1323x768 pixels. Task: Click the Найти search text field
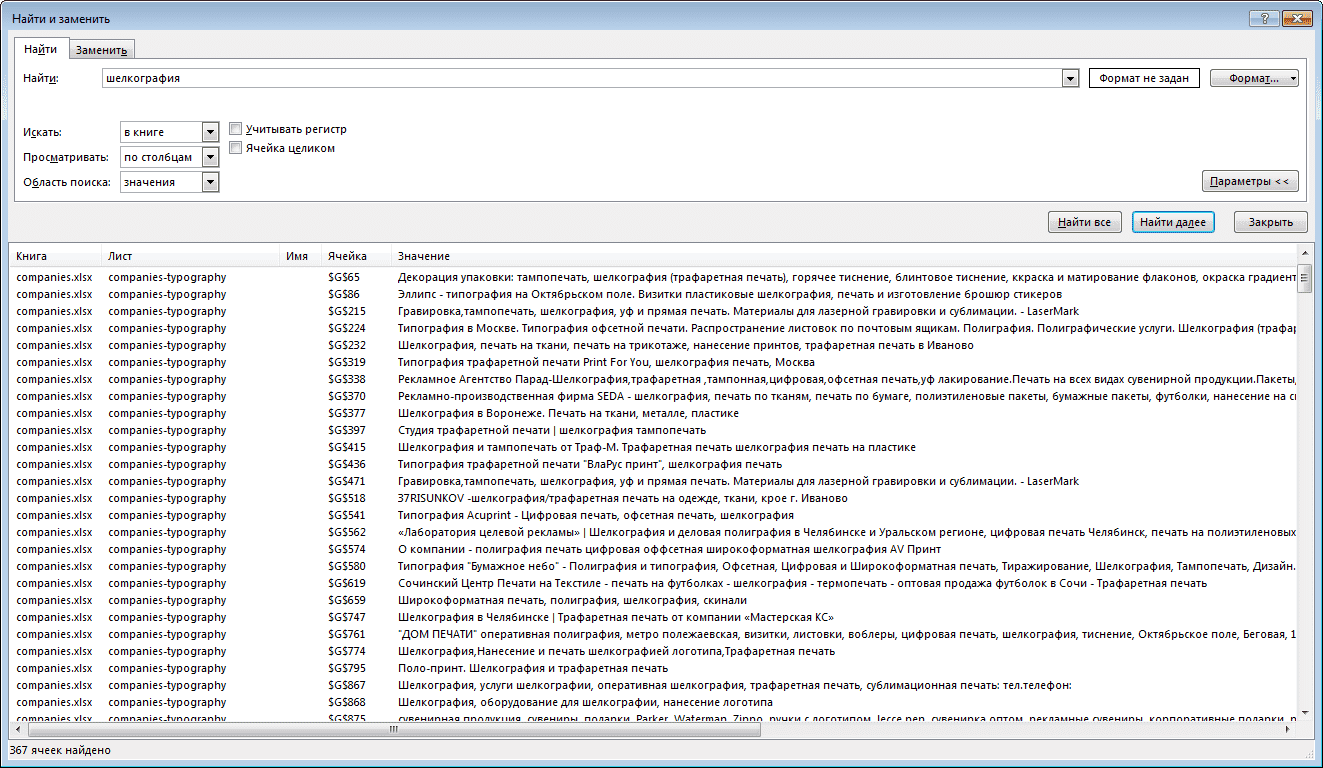coord(581,78)
